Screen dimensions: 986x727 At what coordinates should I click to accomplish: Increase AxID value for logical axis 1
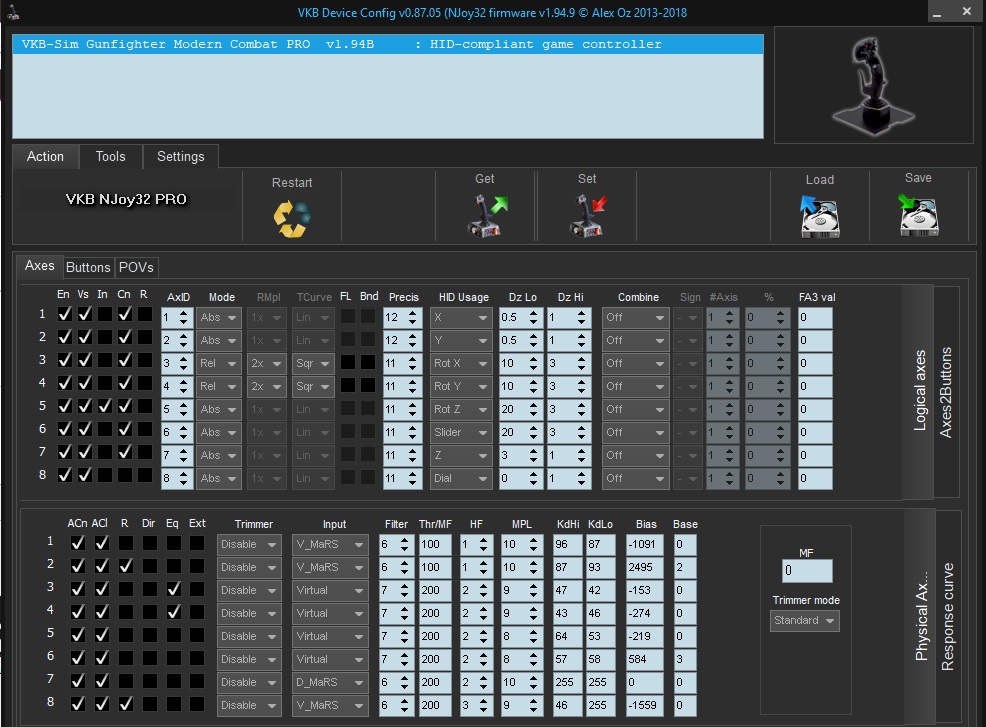184,313
